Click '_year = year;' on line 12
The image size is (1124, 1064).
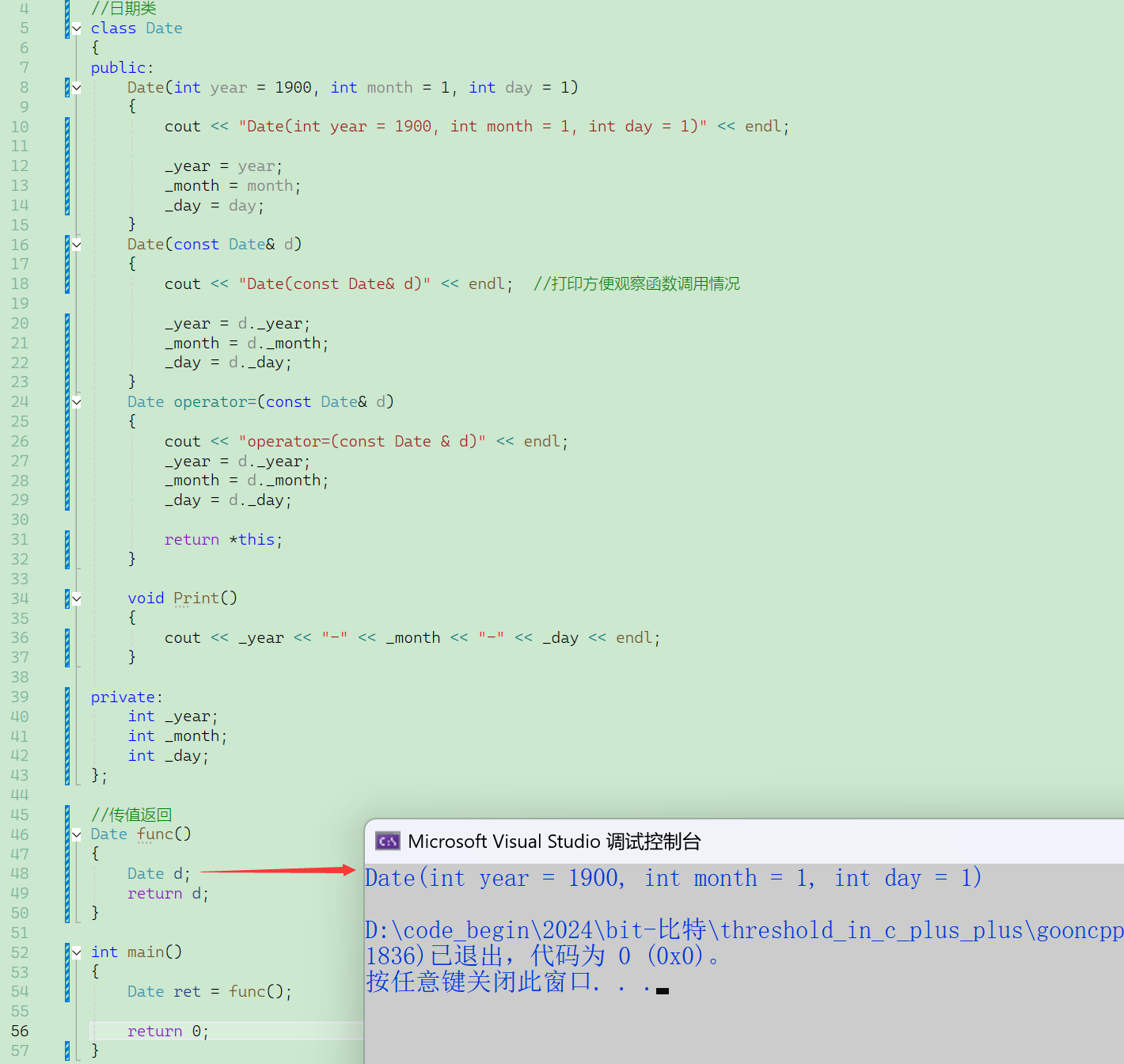click(223, 166)
